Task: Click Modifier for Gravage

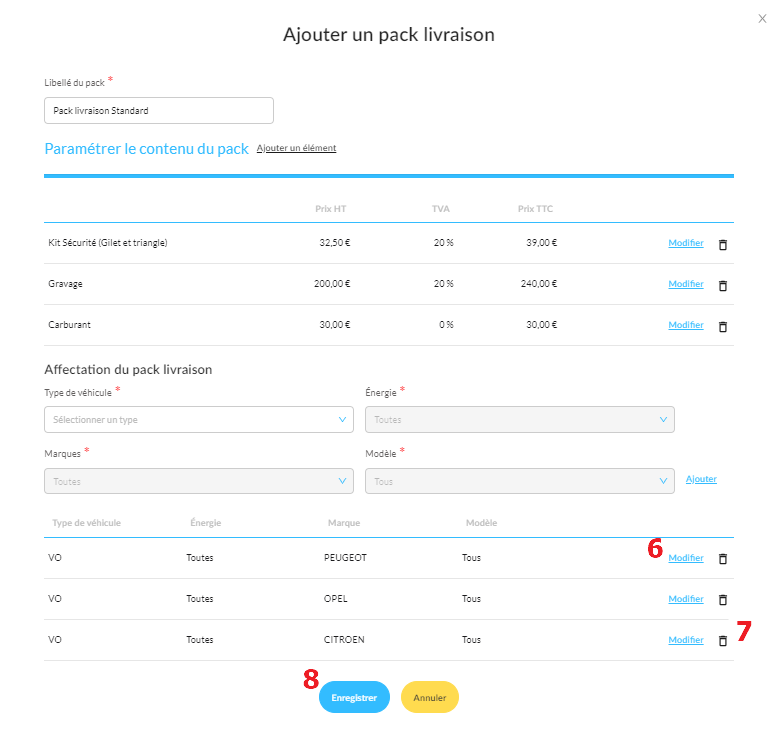Action: [x=686, y=284]
